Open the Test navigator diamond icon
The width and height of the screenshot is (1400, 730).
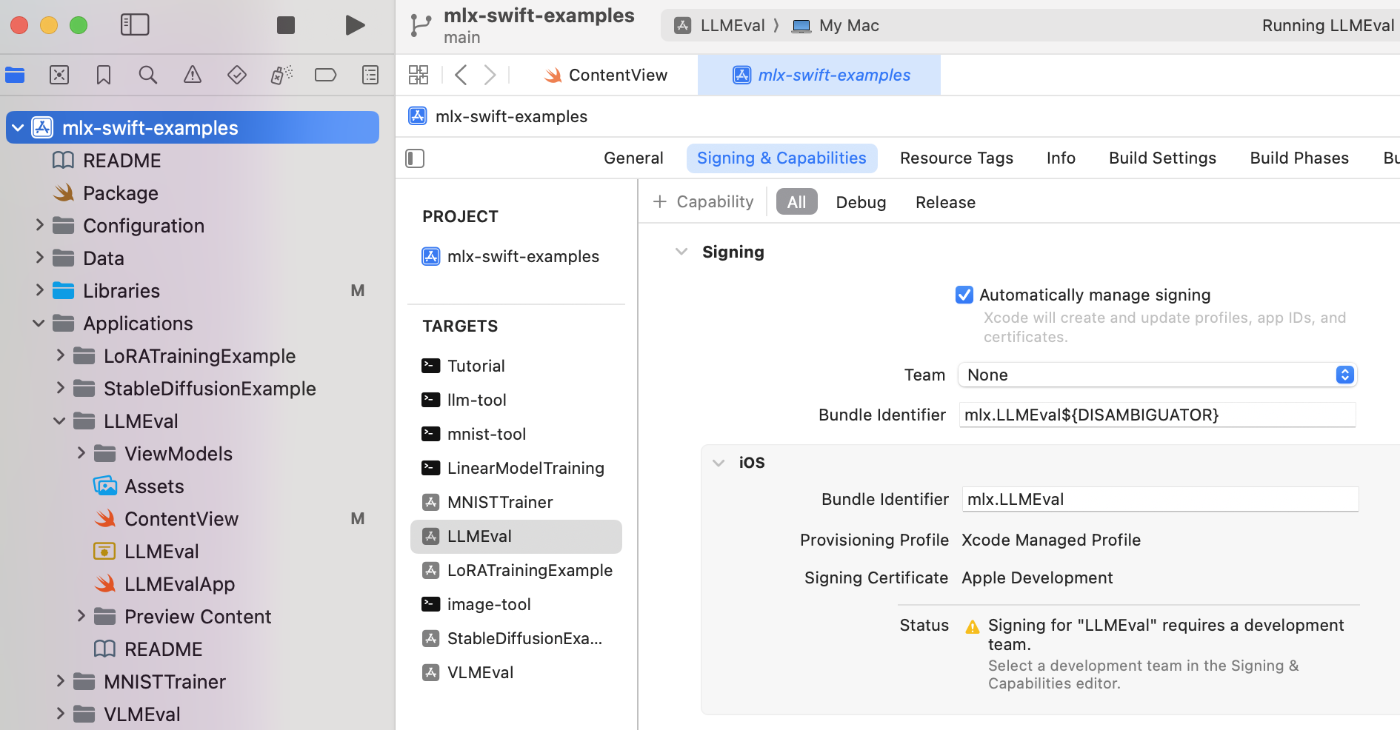coord(237,75)
